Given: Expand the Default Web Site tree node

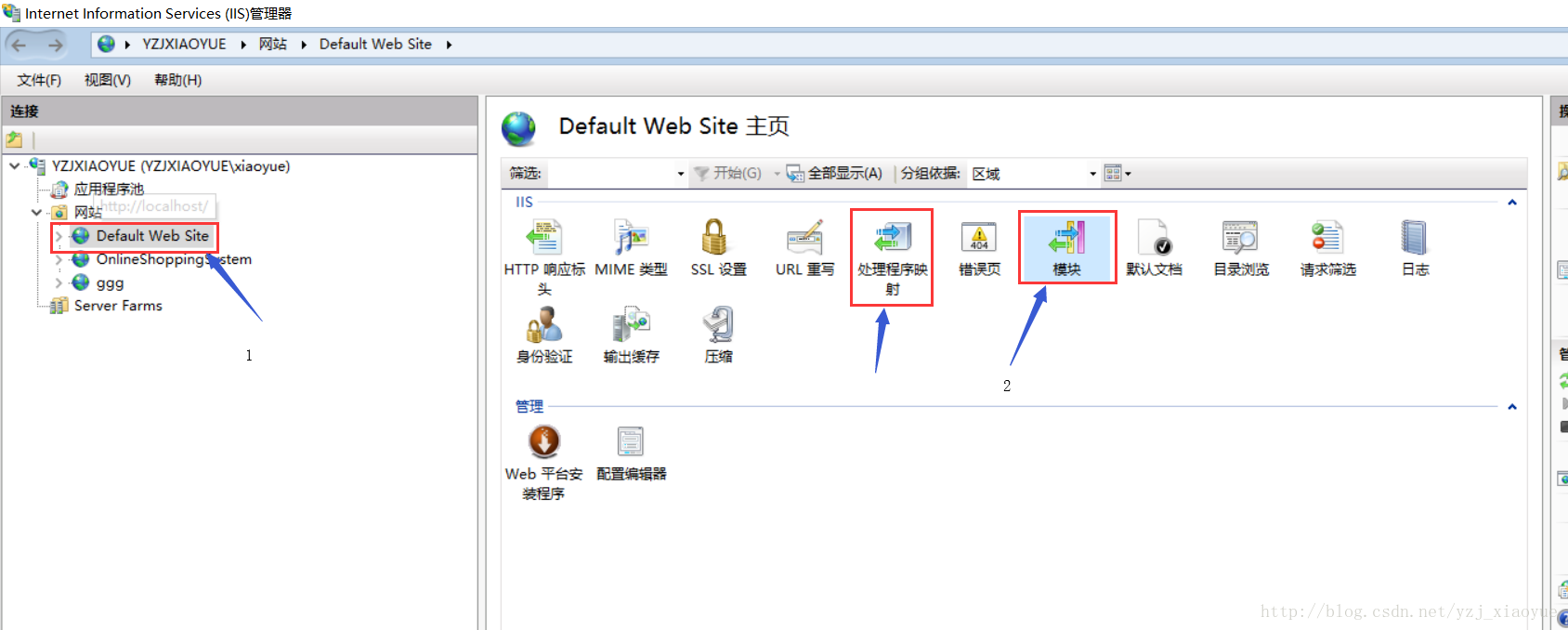Looking at the screenshot, I should pyautogui.click(x=59, y=236).
